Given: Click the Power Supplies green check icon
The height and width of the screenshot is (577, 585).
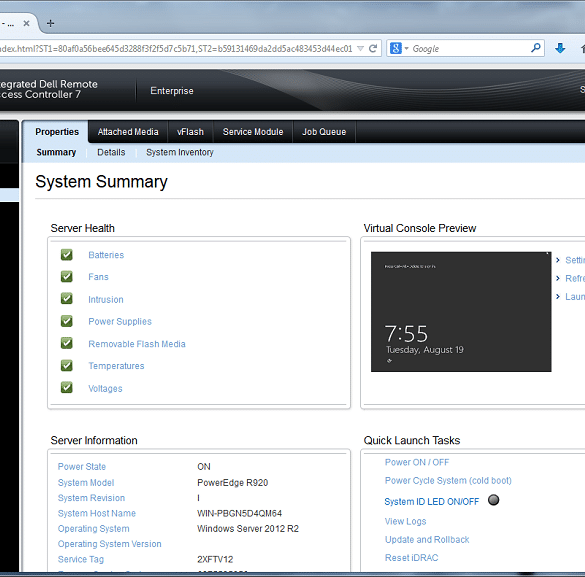Looking at the screenshot, I should (x=67, y=321).
